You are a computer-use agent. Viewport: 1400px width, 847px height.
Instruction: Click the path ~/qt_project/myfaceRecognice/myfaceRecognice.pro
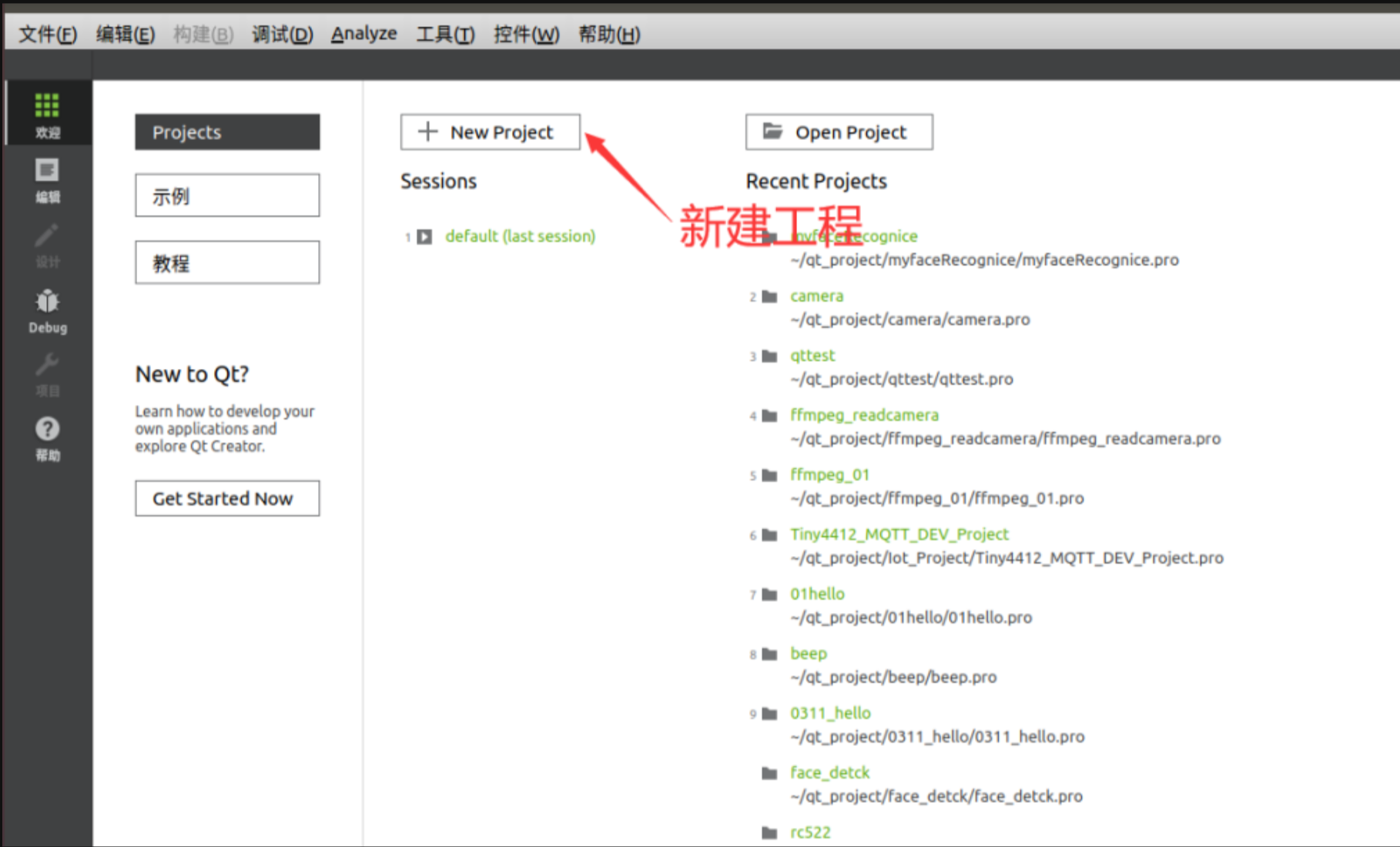pos(984,260)
